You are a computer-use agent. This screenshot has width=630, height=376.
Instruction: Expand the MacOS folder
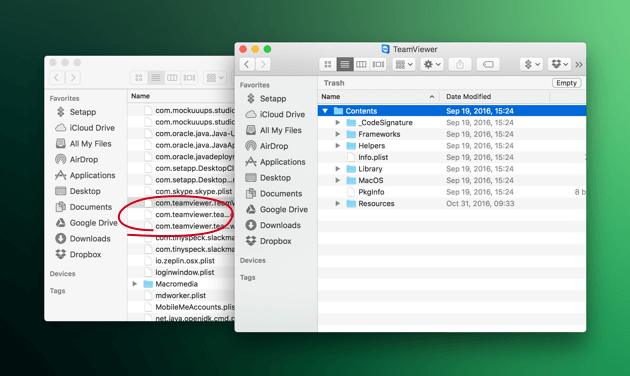338,180
